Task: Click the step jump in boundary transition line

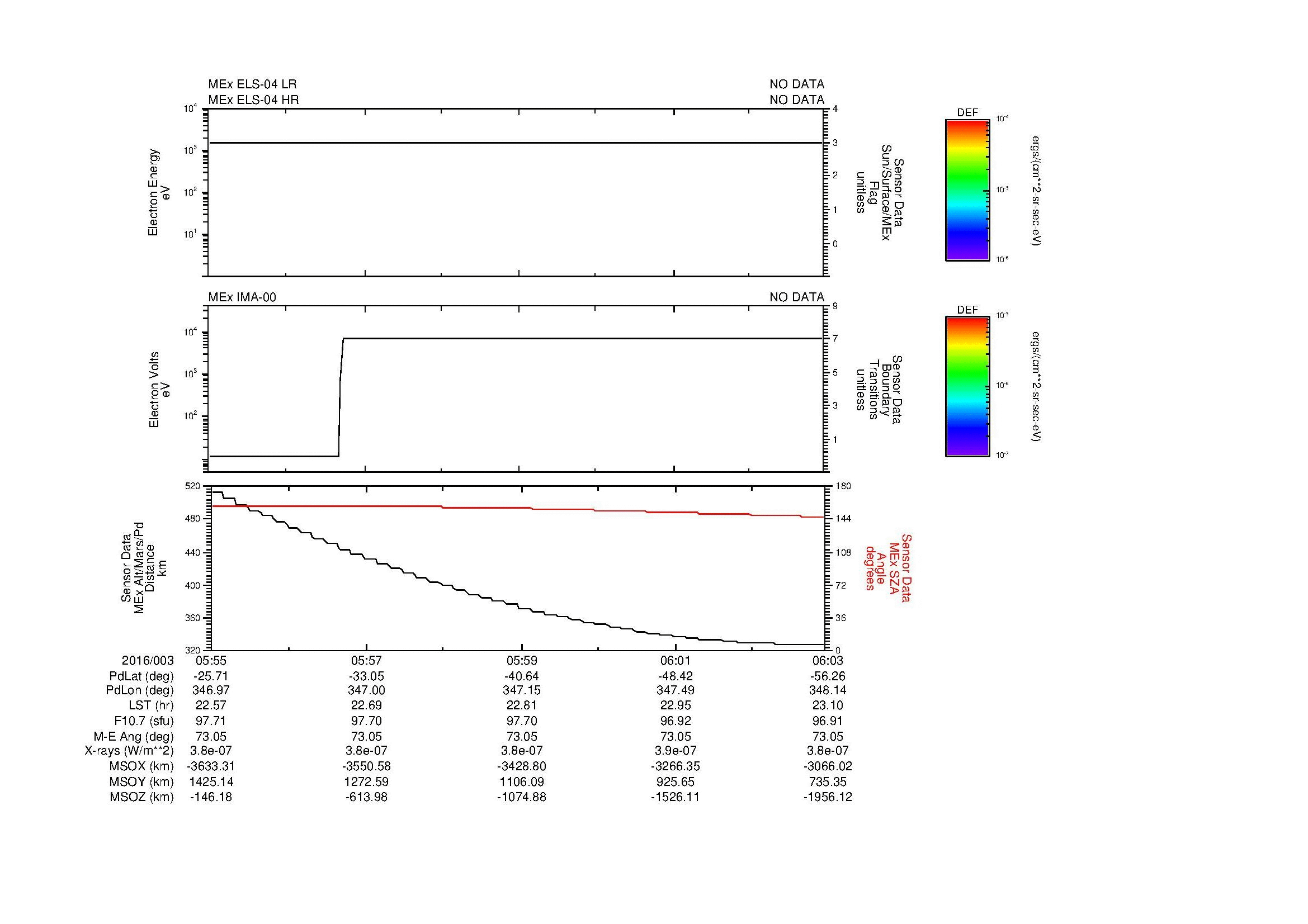Action: [341, 397]
